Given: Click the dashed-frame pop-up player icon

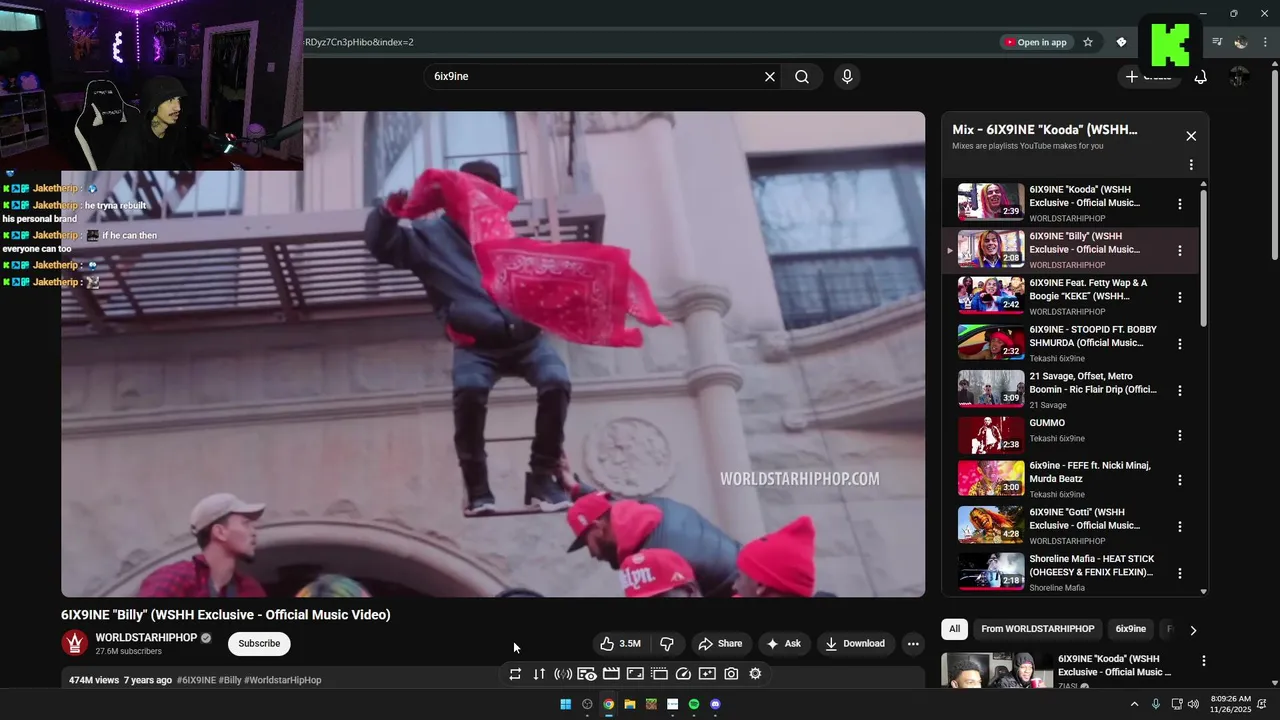Looking at the screenshot, I should point(659,674).
